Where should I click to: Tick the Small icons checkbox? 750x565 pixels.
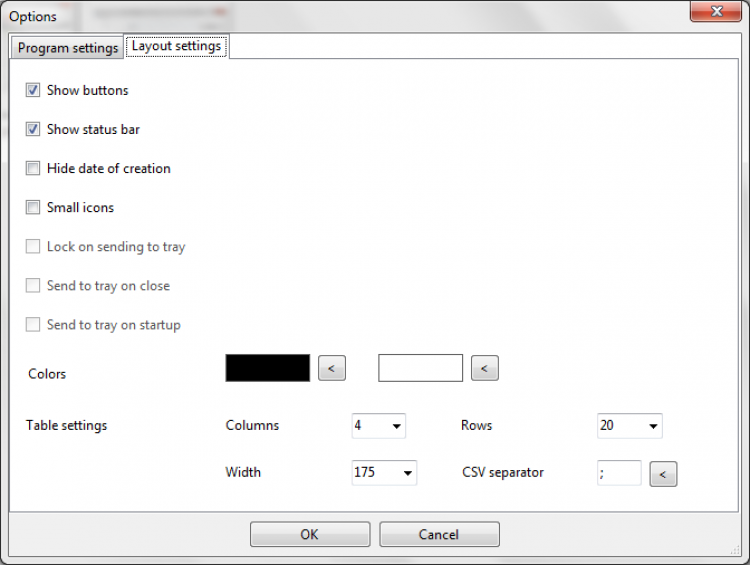pyautogui.click(x=33, y=207)
